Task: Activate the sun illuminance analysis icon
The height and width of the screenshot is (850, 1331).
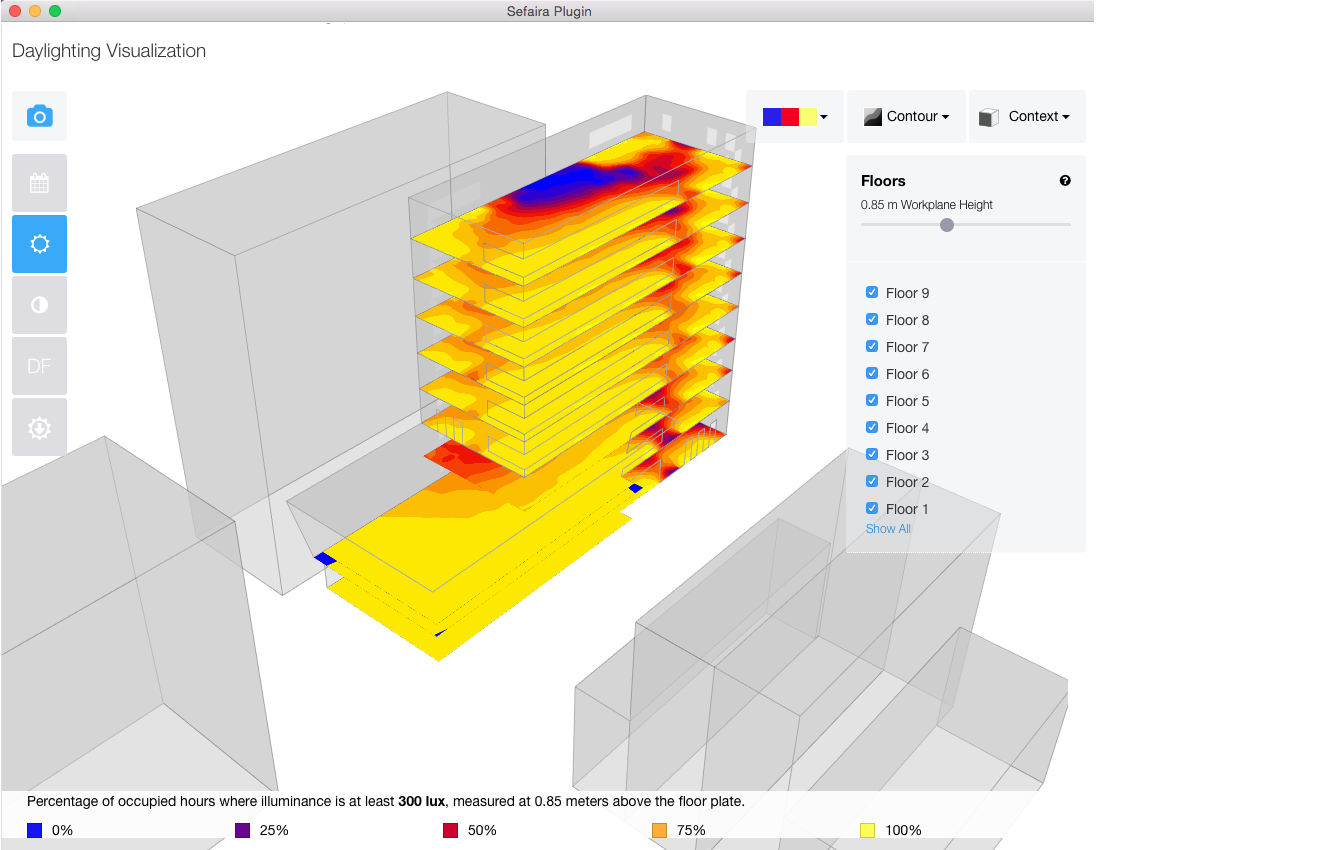Action: tap(39, 244)
